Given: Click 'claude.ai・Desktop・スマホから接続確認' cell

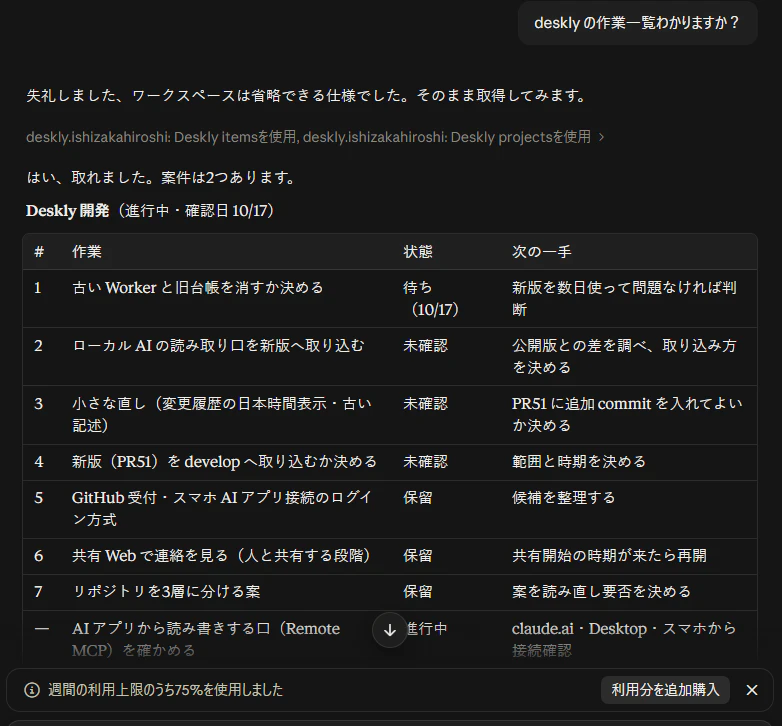Looking at the screenshot, I should (x=624, y=640).
